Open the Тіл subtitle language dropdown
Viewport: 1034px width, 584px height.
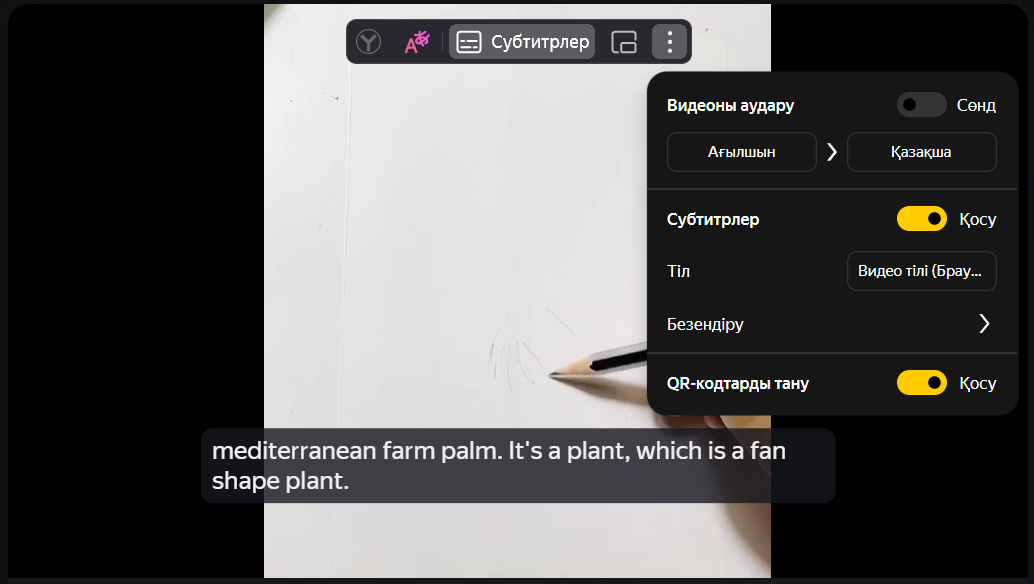point(921,271)
